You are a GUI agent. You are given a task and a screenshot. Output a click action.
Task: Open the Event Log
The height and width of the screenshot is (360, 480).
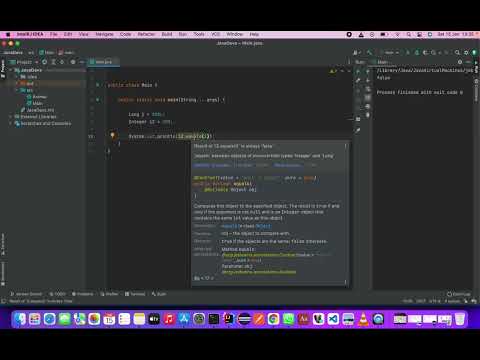(458, 294)
